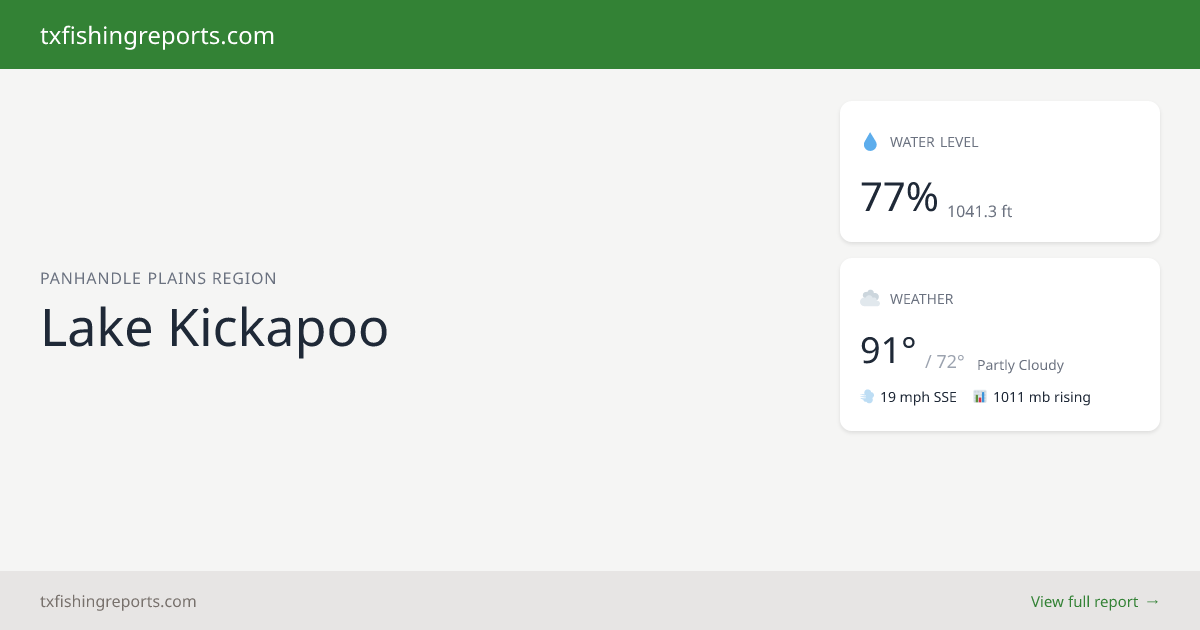Click the footer txfishingreports.com text
This screenshot has height=630, width=1200.
pyautogui.click(x=118, y=601)
